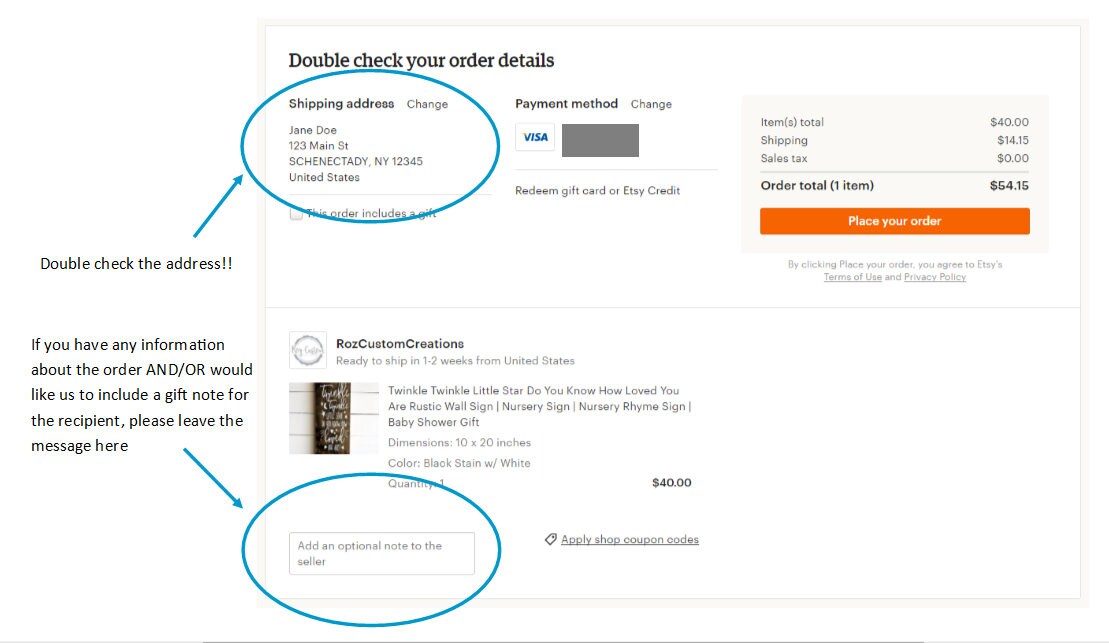Image resolution: width=1109 pixels, height=643 pixels.
Task: Click the Shipping address heading
Action: click(341, 104)
